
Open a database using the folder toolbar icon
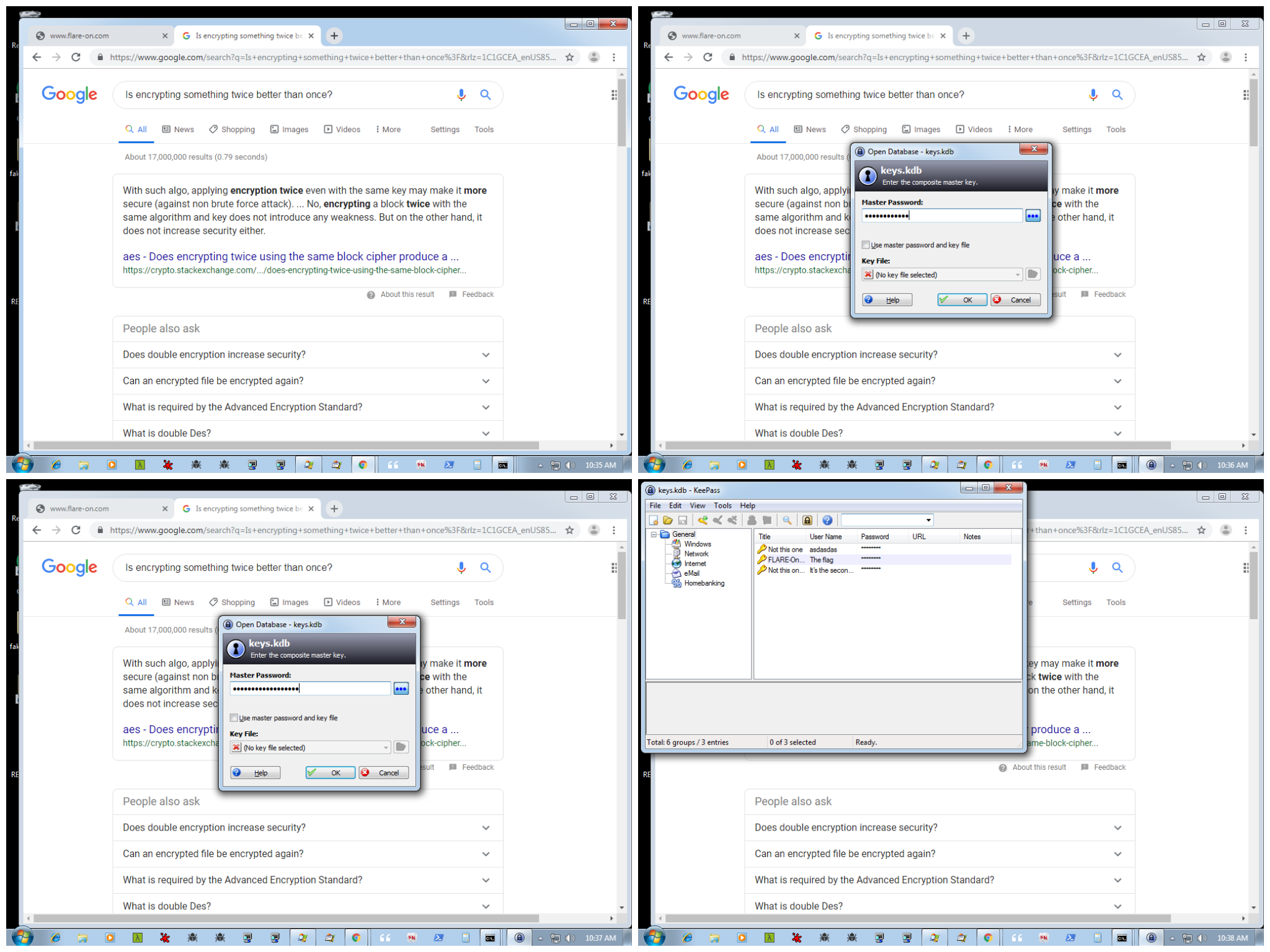668,520
